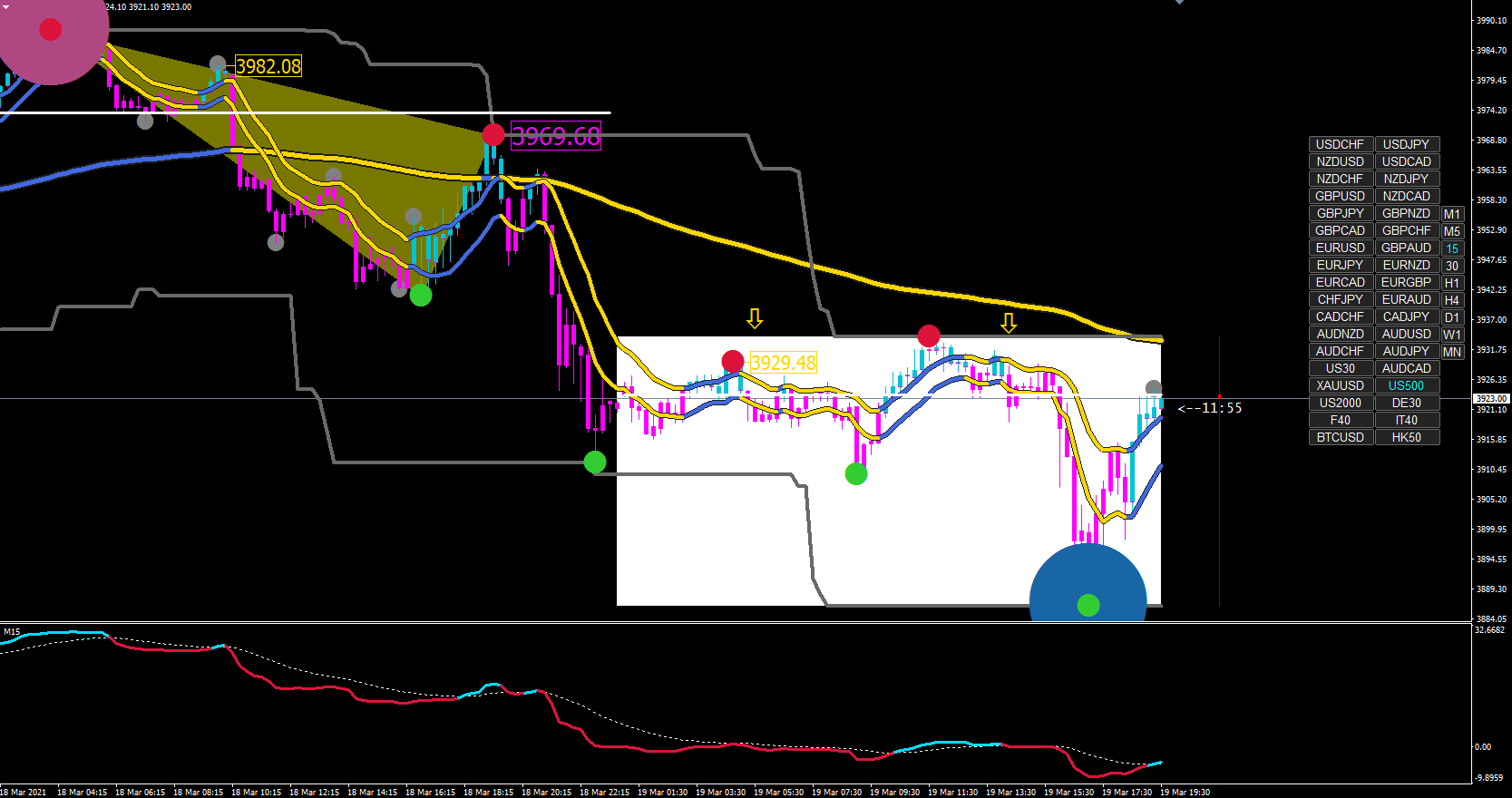The width and height of the screenshot is (1512, 798).
Task: Select the US500 symbol button
Action: tap(1407, 385)
